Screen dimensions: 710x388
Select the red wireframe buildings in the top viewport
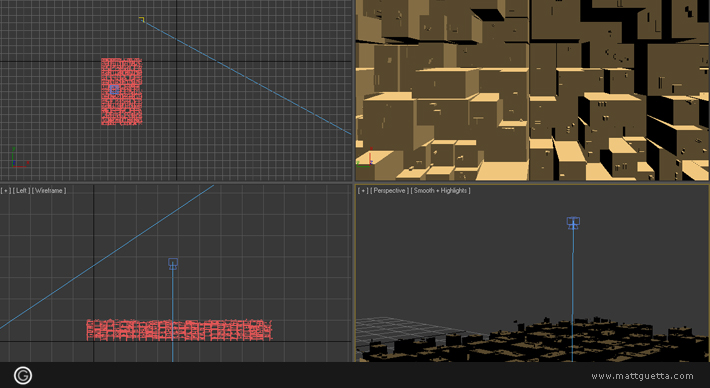(x=121, y=91)
